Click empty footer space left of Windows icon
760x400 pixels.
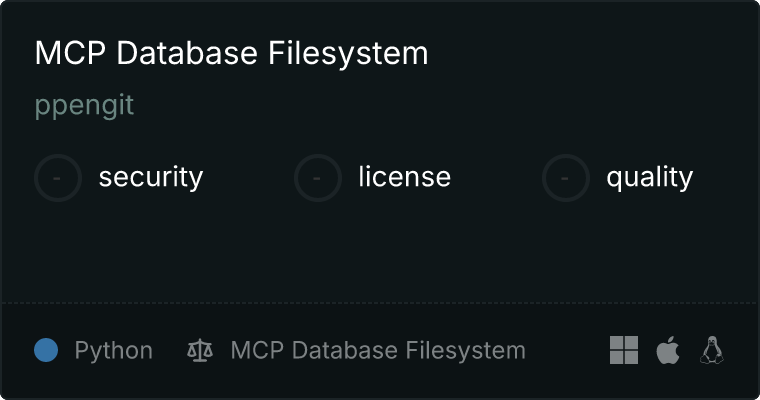568,351
